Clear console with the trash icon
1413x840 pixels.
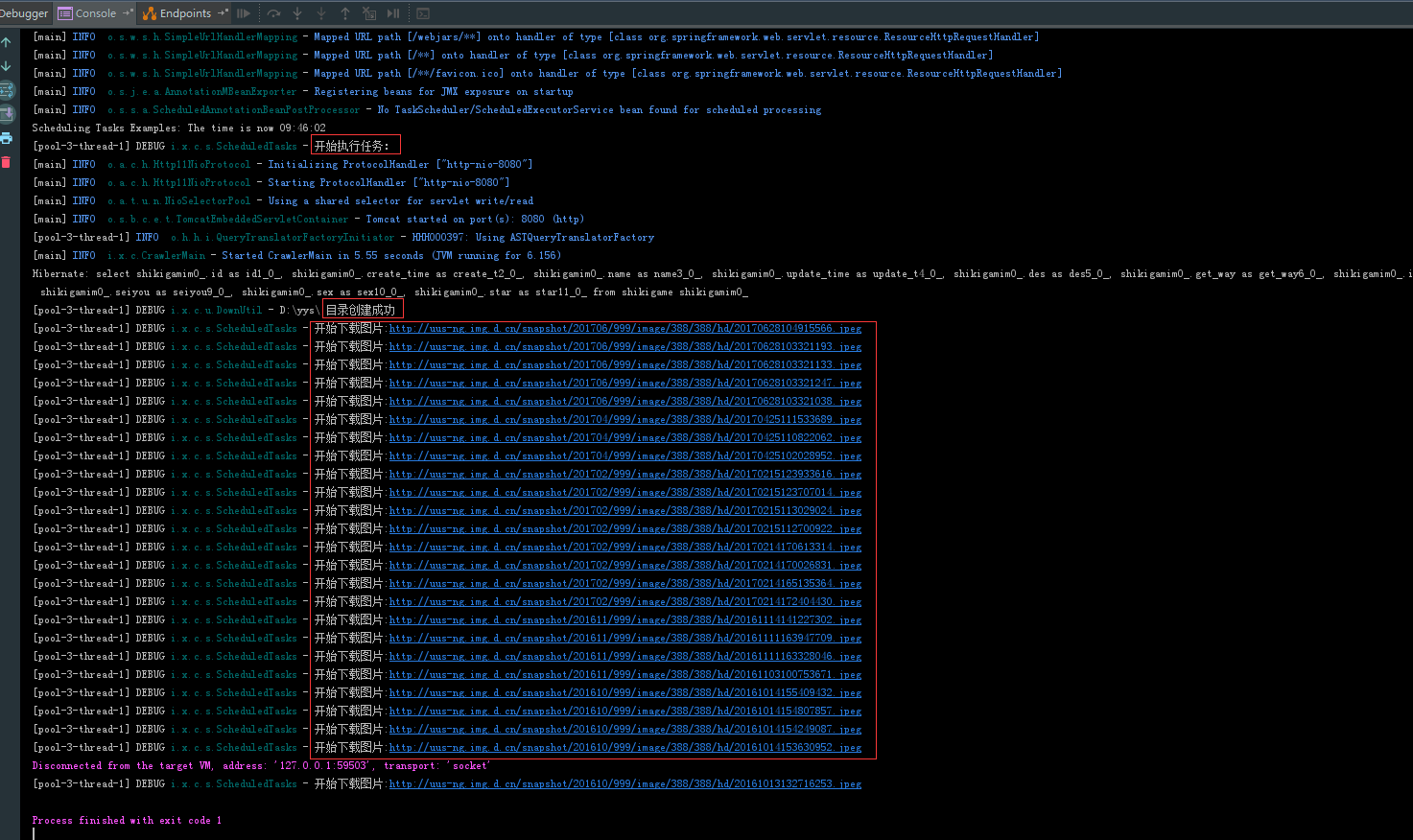(x=7, y=162)
